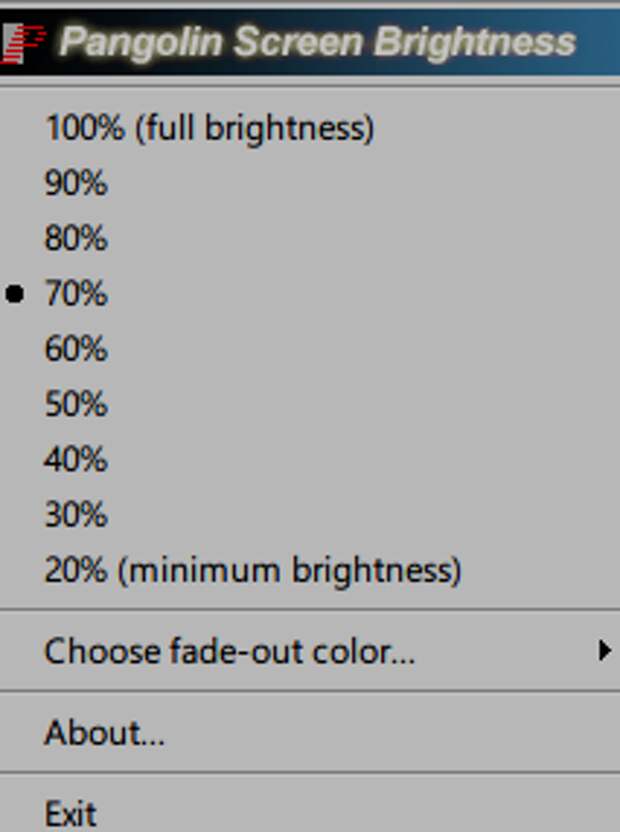
Task: Expand the fade-out color submenu arrow
Action: pos(604,651)
